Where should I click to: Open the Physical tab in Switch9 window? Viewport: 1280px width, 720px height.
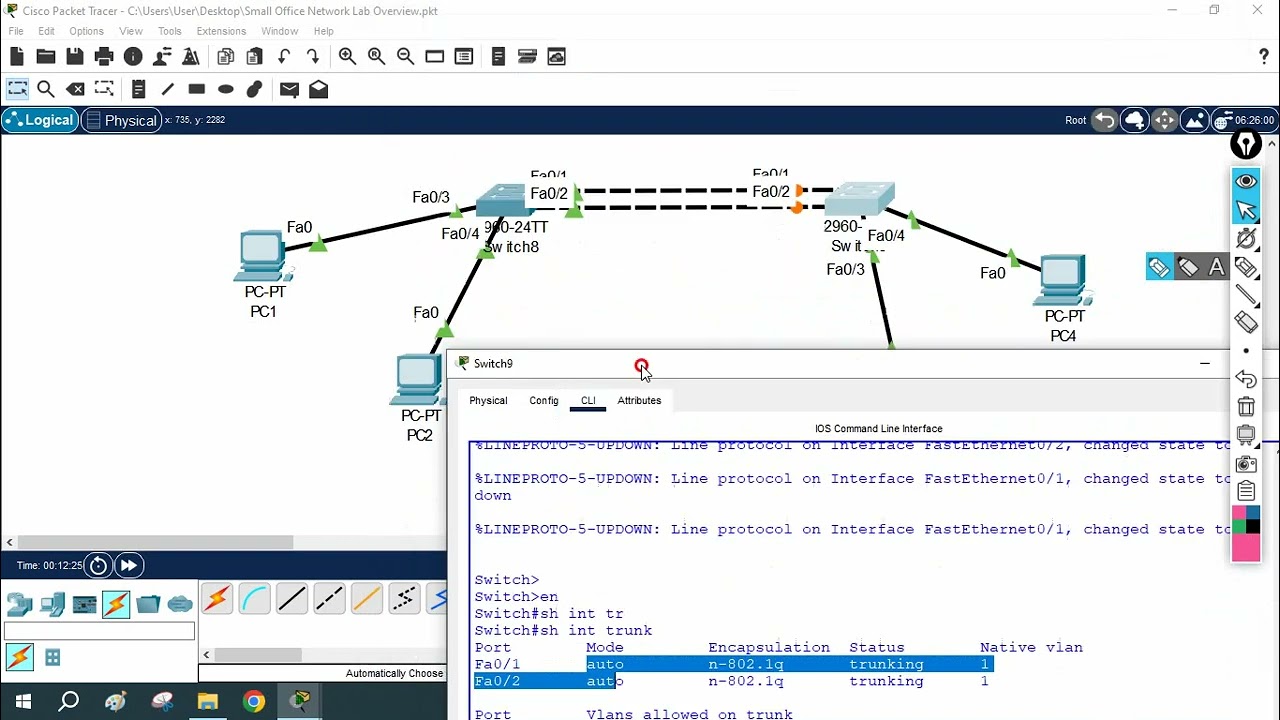click(488, 400)
